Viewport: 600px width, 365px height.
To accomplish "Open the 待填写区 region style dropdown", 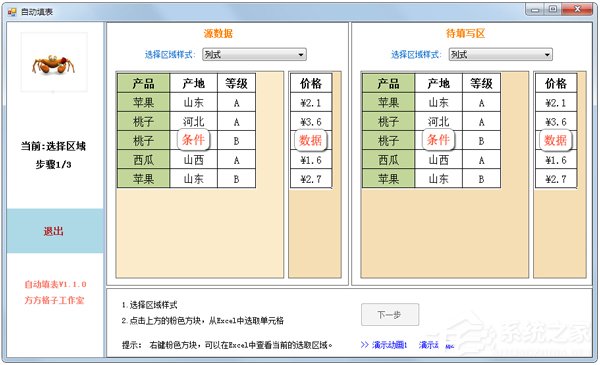I will 501,54.
